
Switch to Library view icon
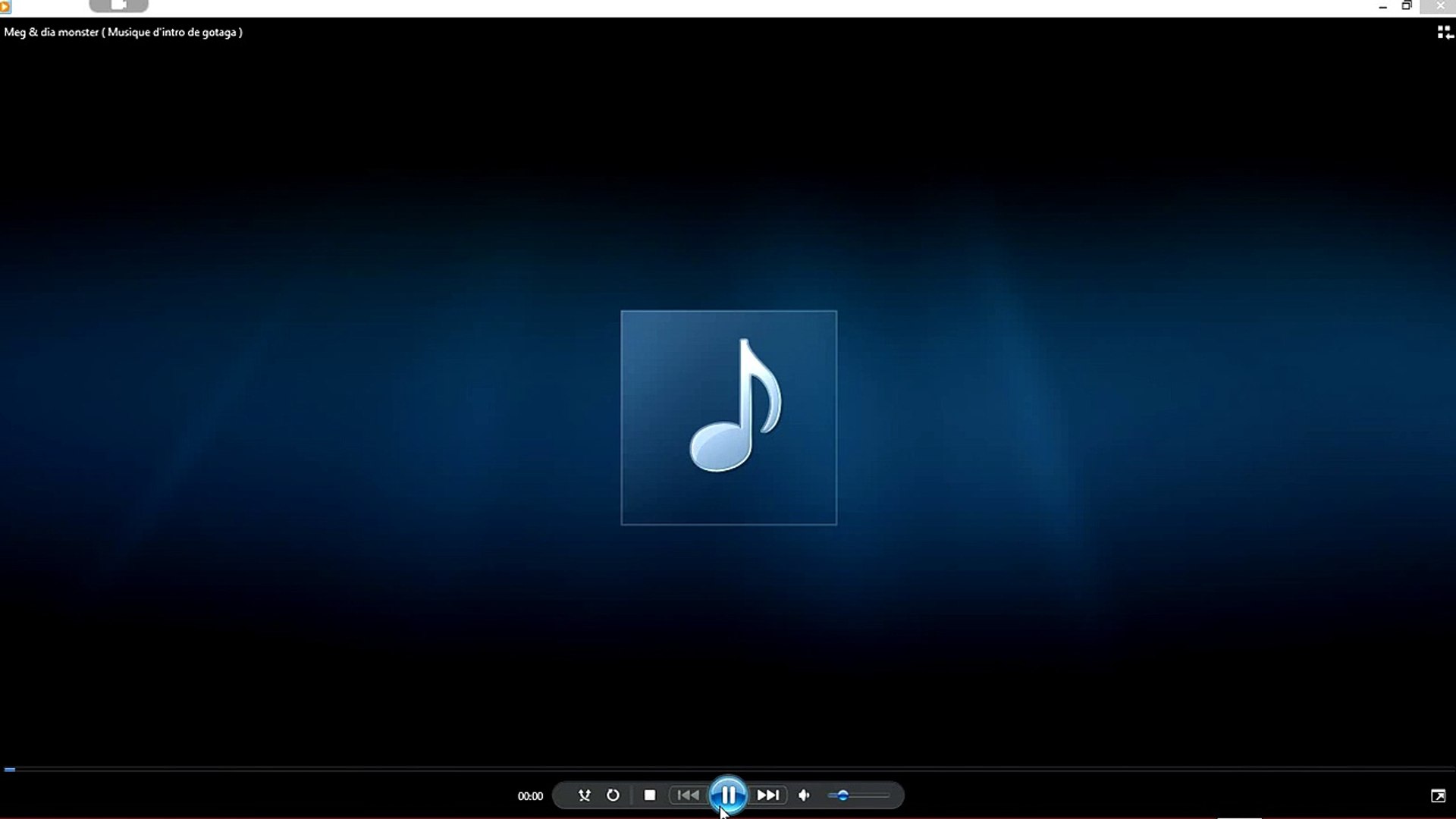point(1445,32)
